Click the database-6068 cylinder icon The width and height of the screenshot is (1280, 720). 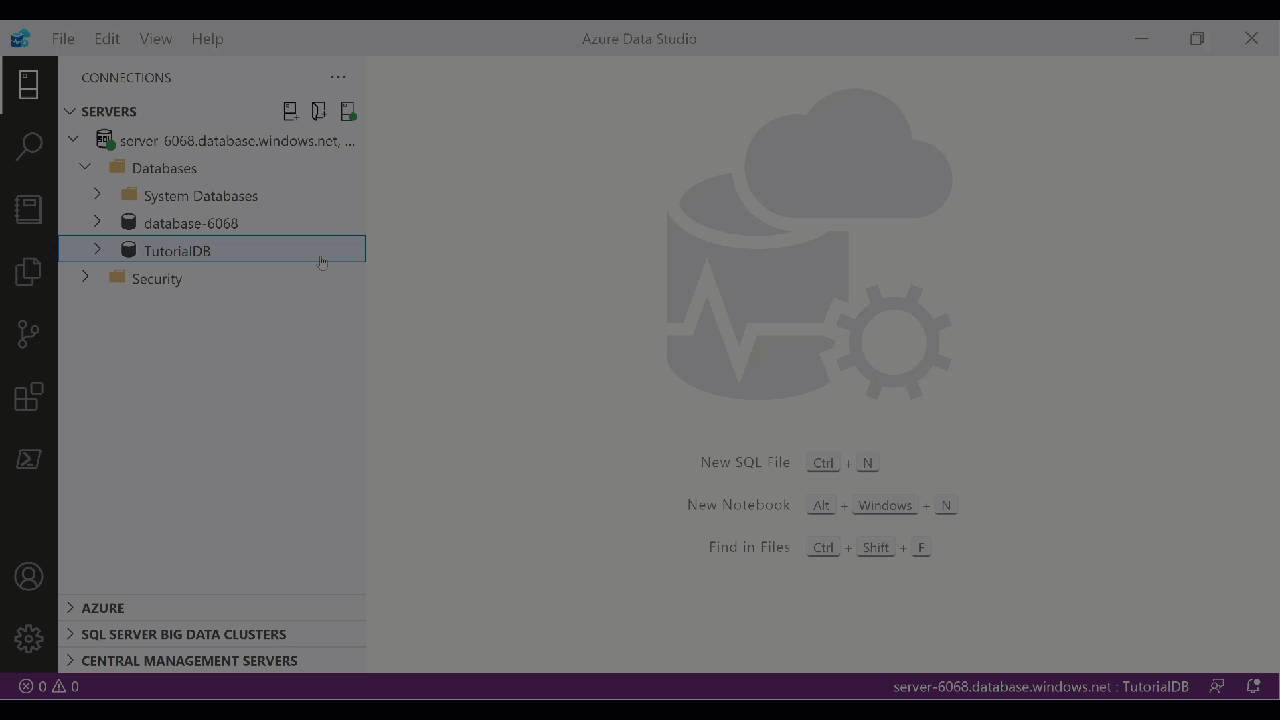[x=128, y=222]
